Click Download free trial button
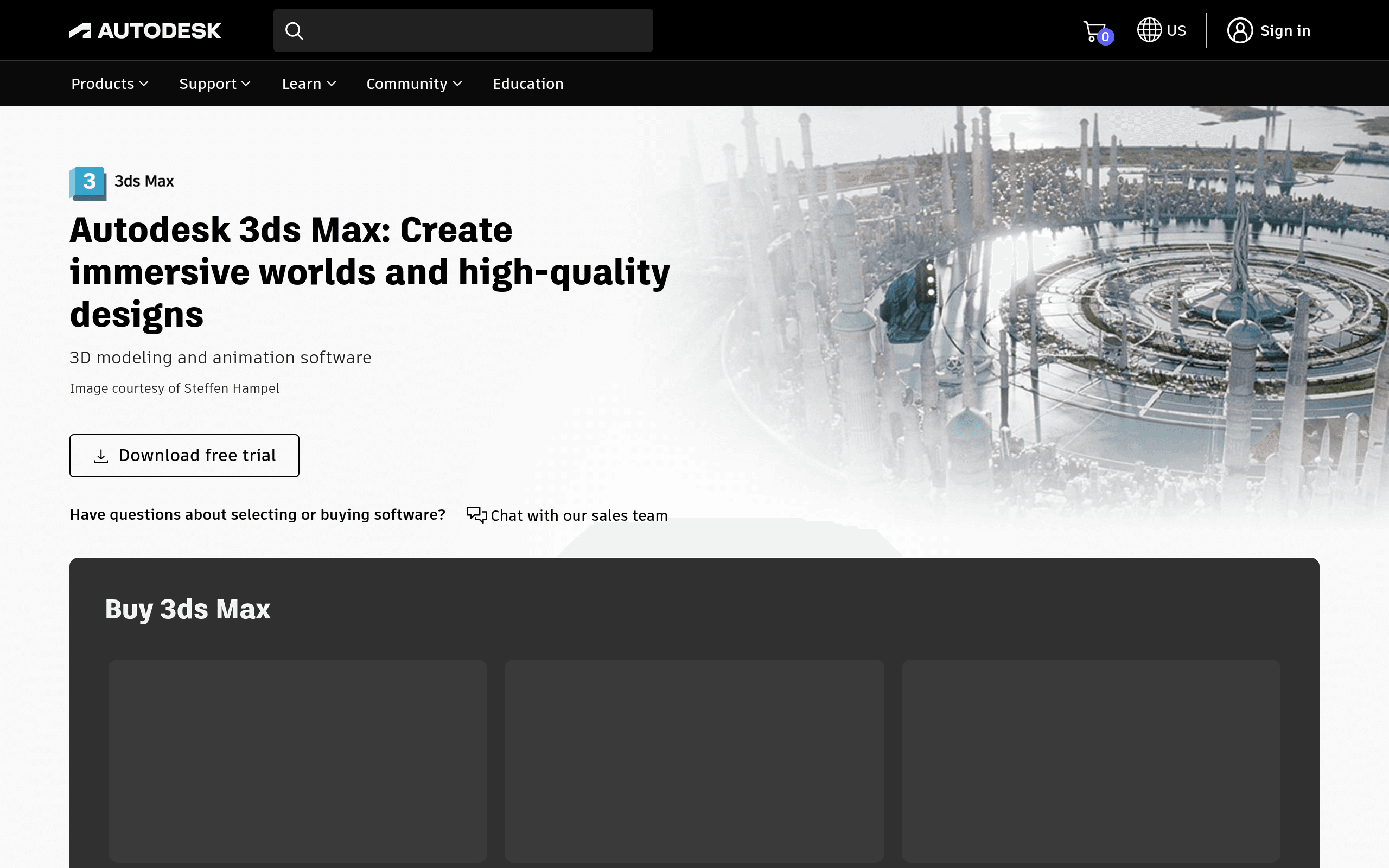This screenshot has height=868, width=1389. 184,455
